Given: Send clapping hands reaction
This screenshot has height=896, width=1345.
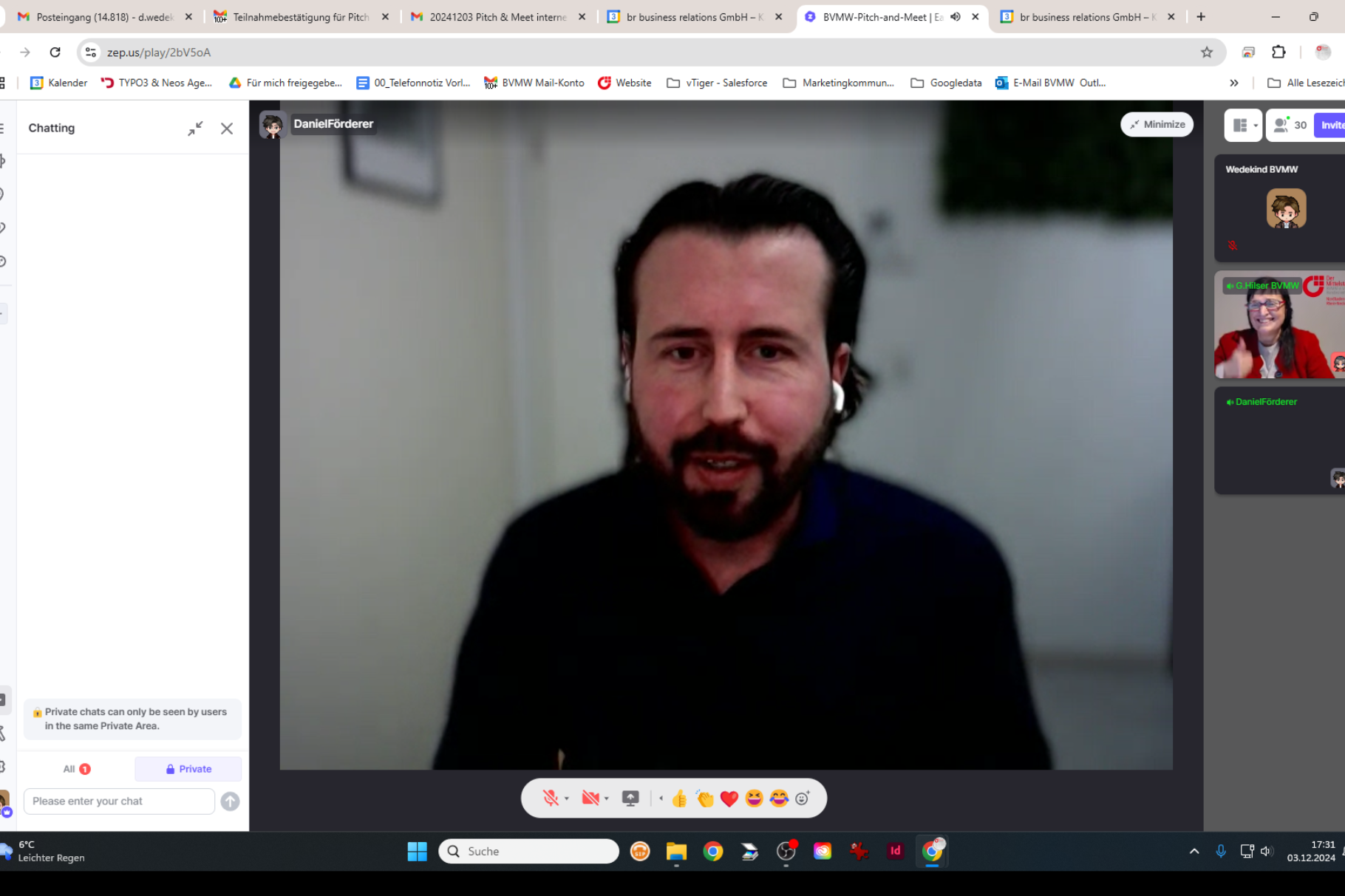Looking at the screenshot, I should [x=704, y=798].
